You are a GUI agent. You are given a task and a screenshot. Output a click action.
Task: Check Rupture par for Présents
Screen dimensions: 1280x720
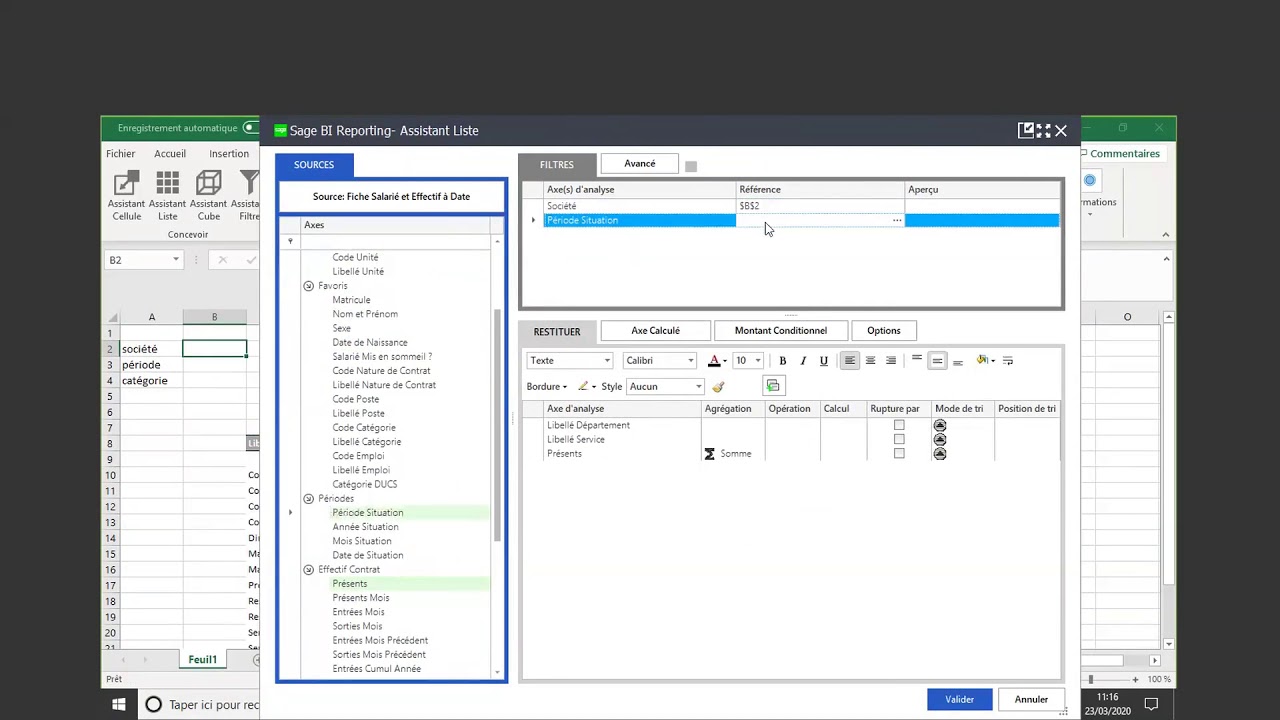pyautogui.click(x=899, y=453)
